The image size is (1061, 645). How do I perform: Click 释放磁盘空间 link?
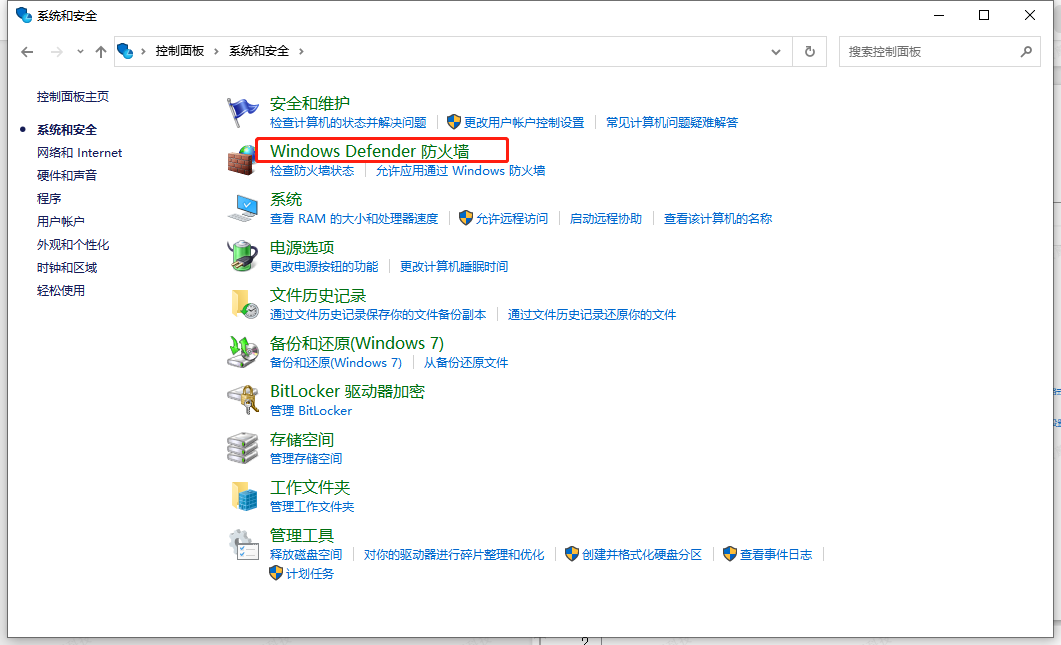click(x=306, y=555)
